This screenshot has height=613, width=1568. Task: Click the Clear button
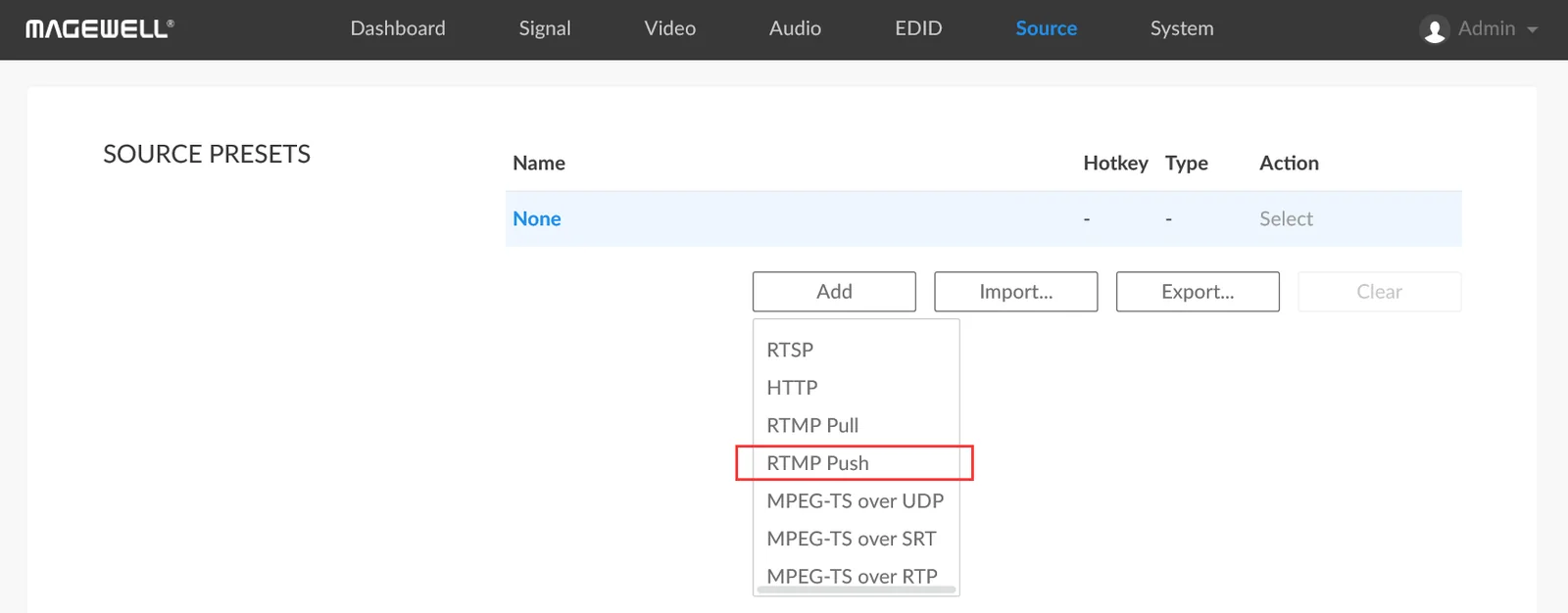point(1379,292)
